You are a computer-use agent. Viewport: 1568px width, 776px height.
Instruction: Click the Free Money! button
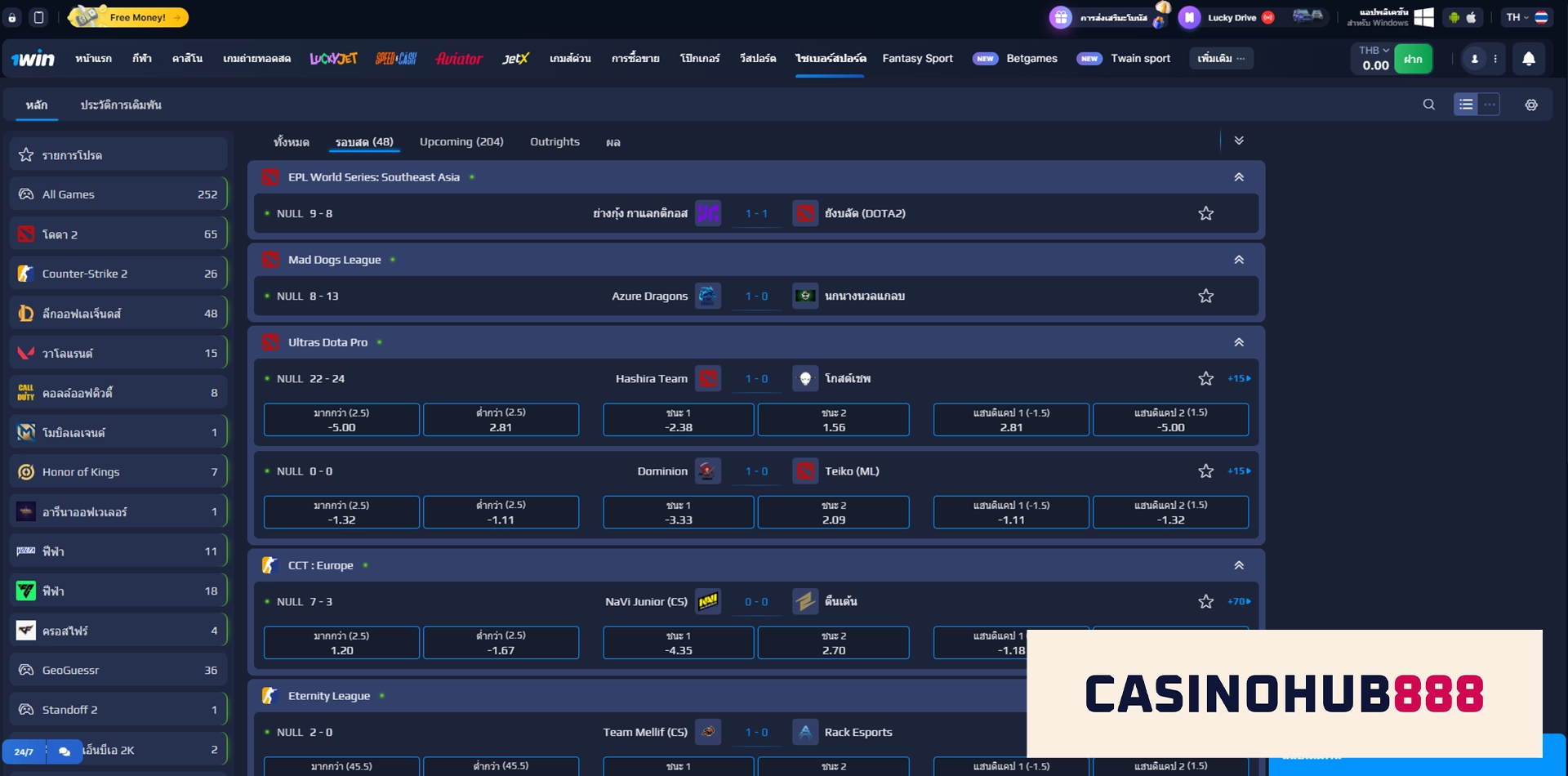point(128,17)
